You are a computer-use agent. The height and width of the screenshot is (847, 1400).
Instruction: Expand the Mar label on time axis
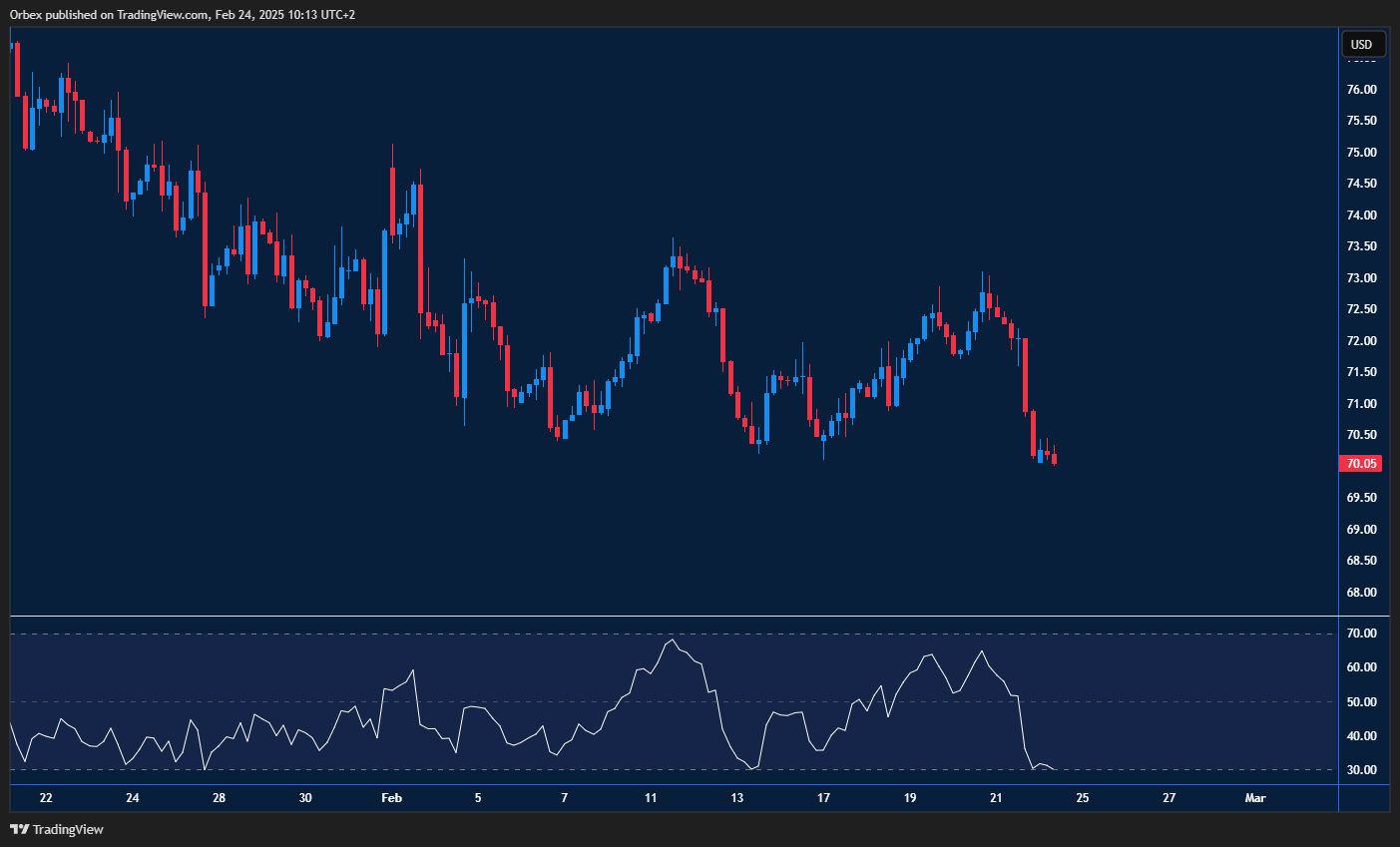point(1255,798)
